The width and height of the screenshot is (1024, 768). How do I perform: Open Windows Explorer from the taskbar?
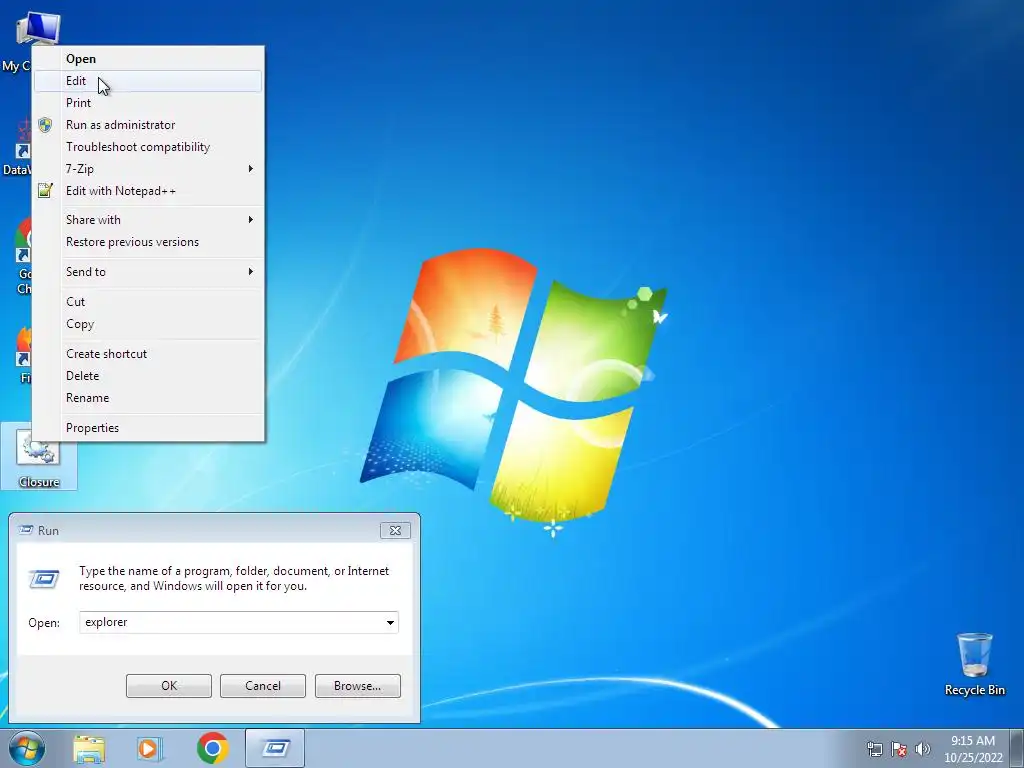click(x=89, y=748)
